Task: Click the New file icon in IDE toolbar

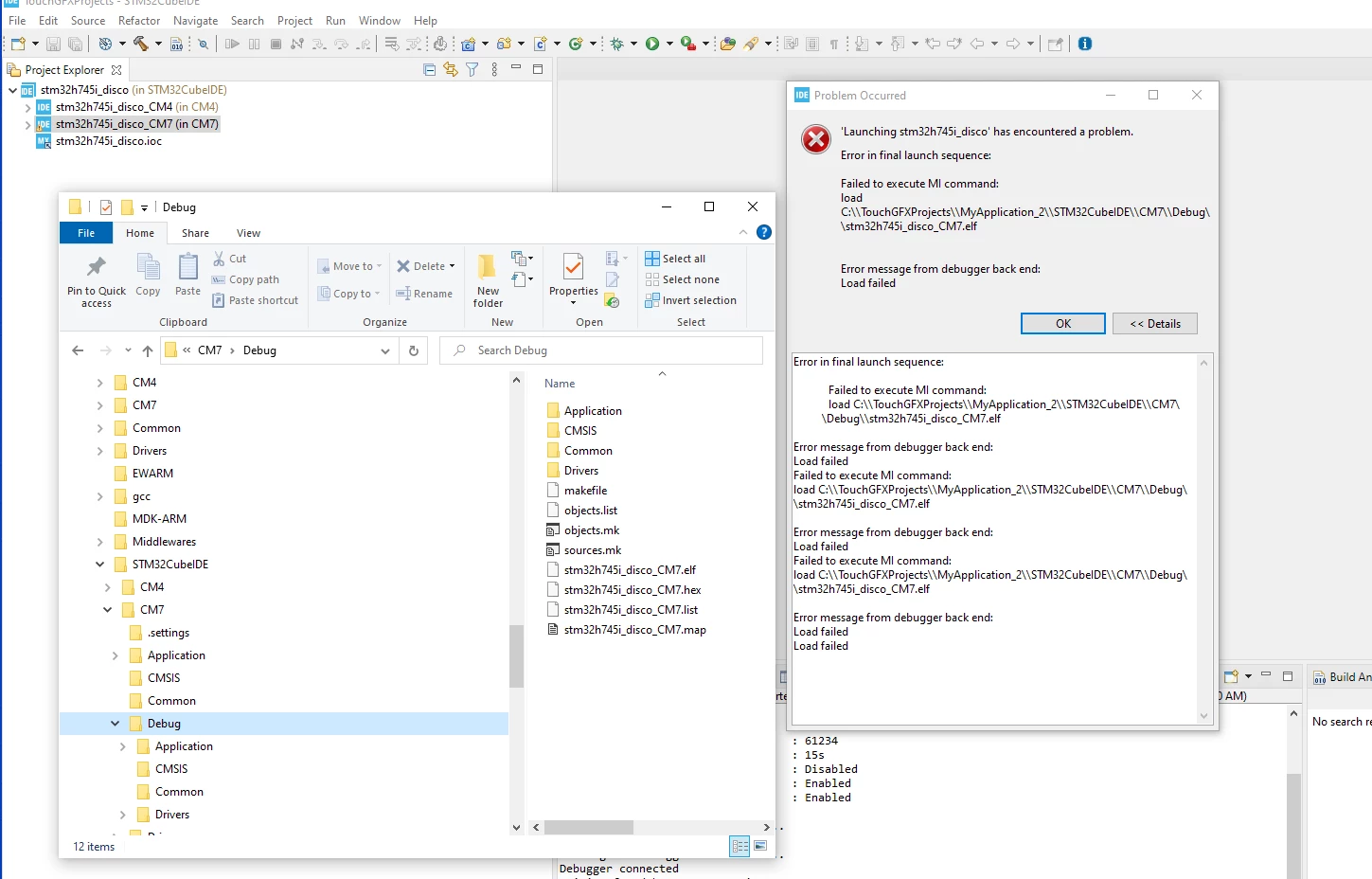Action: (18, 44)
